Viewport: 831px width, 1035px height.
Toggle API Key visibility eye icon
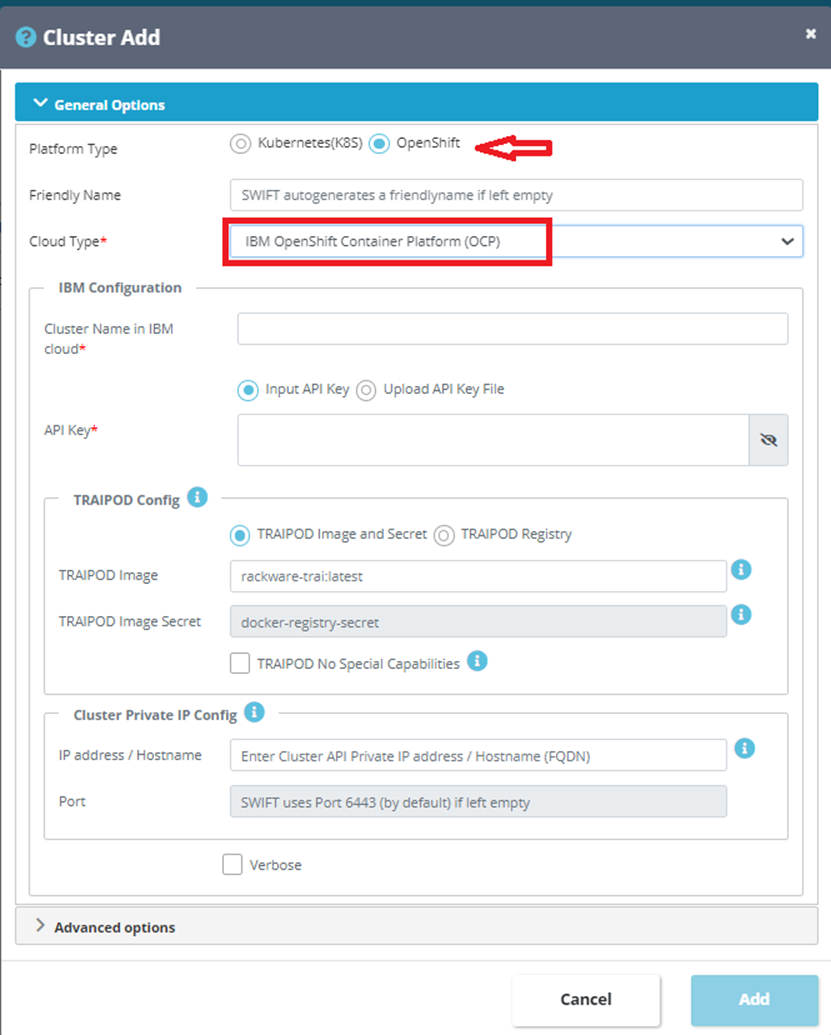pyautogui.click(x=768, y=440)
